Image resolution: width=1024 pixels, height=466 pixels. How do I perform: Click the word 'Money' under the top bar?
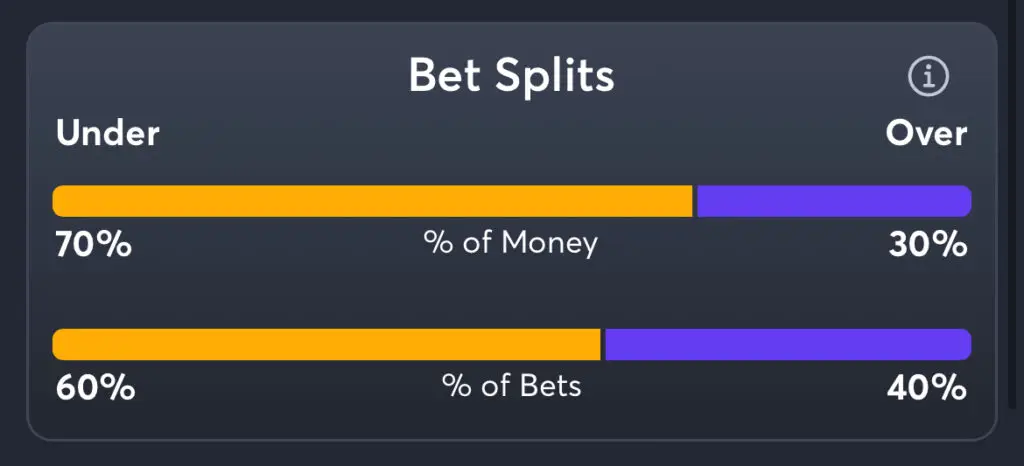coord(550,243)
